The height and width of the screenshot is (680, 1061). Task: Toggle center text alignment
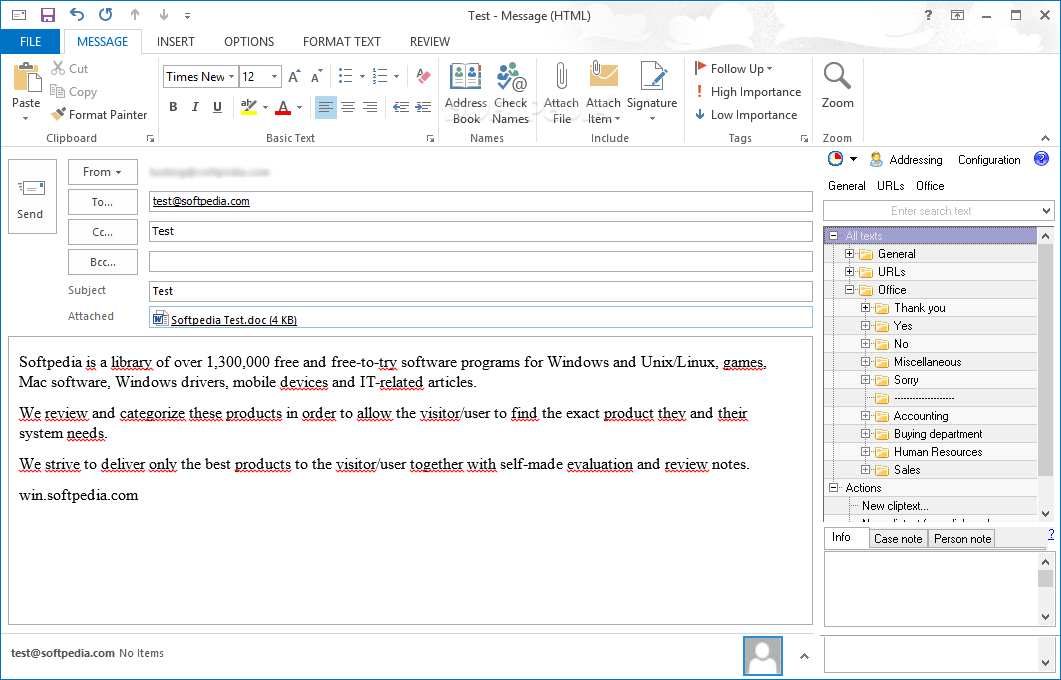pos(348,107)
